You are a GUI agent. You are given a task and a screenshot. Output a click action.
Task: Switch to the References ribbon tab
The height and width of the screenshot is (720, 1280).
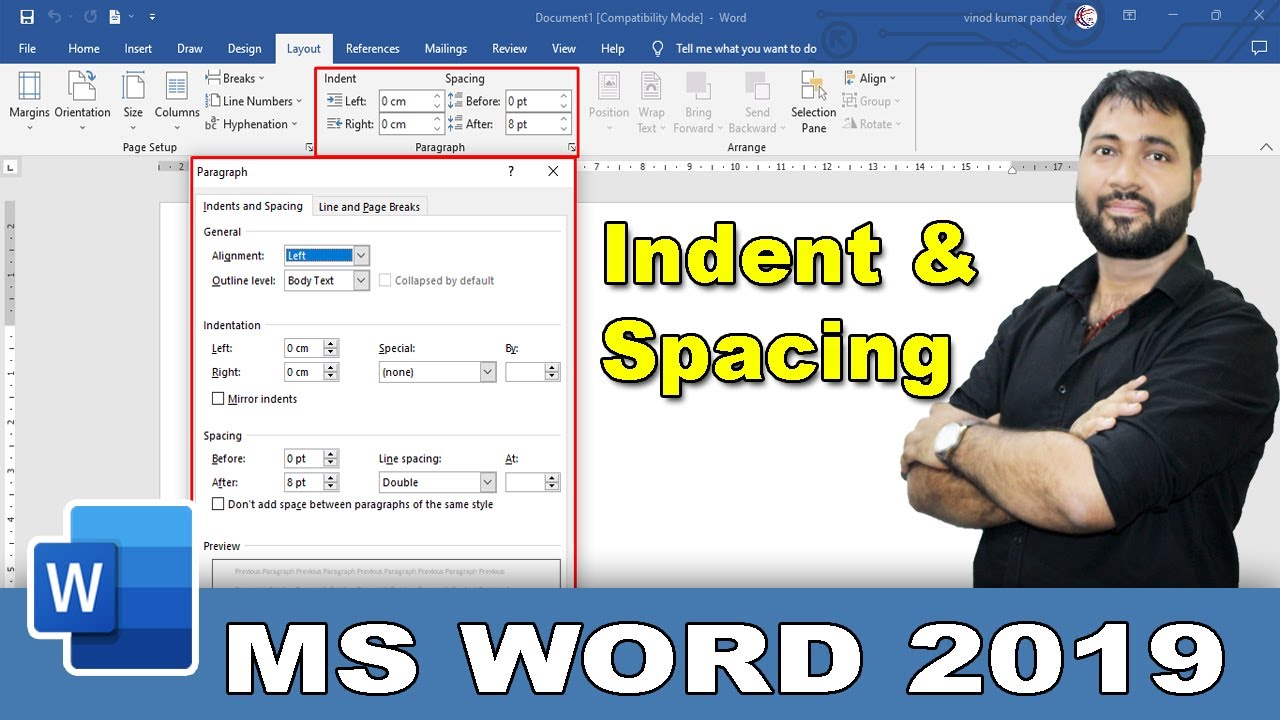coord(372,48)
